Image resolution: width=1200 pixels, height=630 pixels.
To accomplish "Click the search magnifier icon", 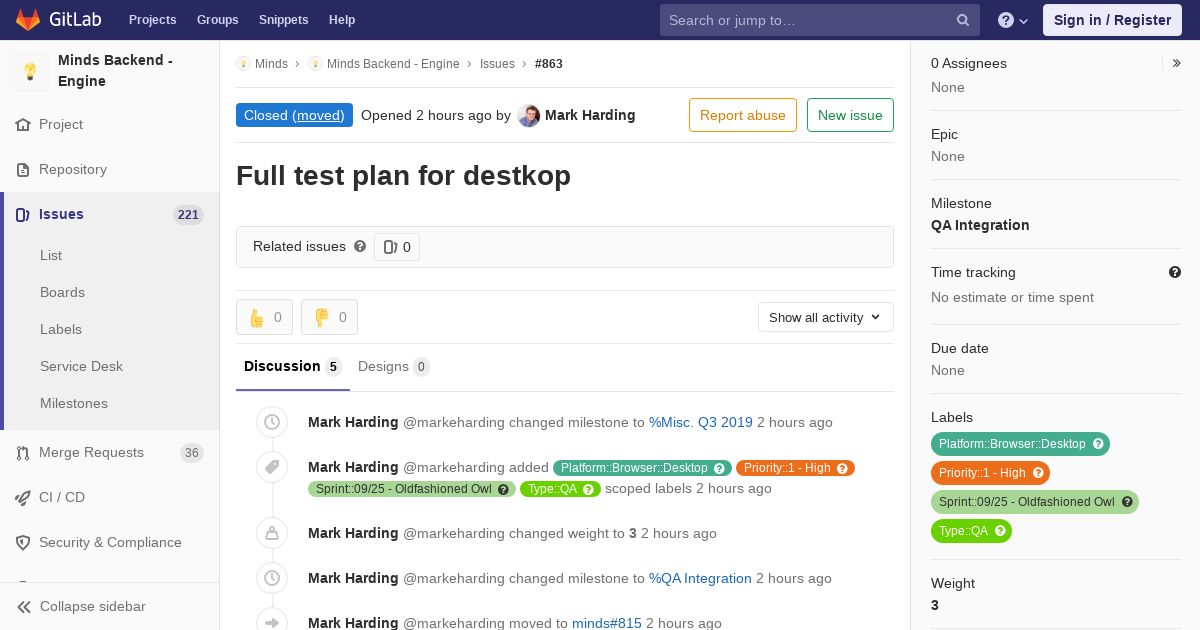I will coord(963,20).
